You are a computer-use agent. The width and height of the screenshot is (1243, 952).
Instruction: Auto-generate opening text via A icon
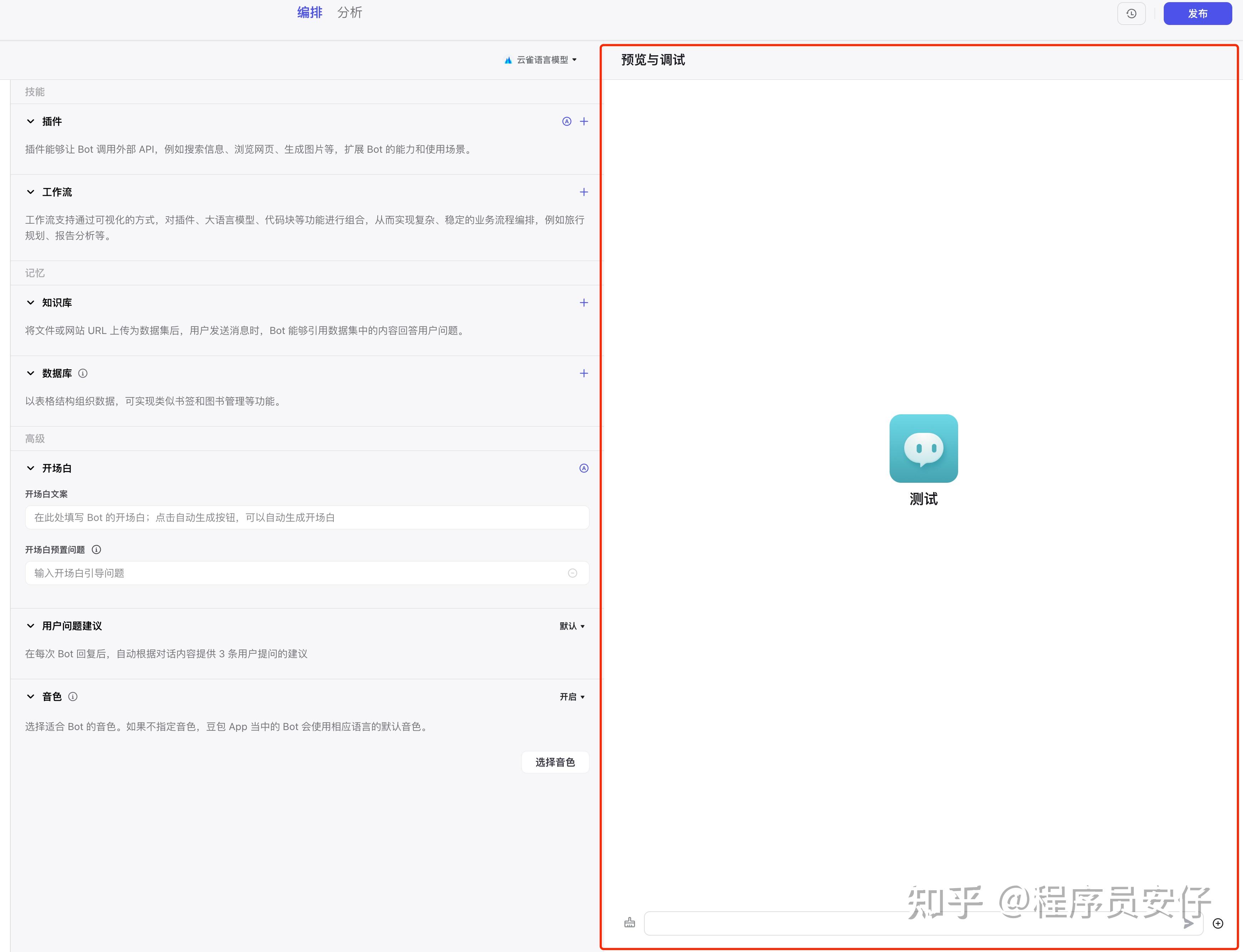(x=584, y=468)
